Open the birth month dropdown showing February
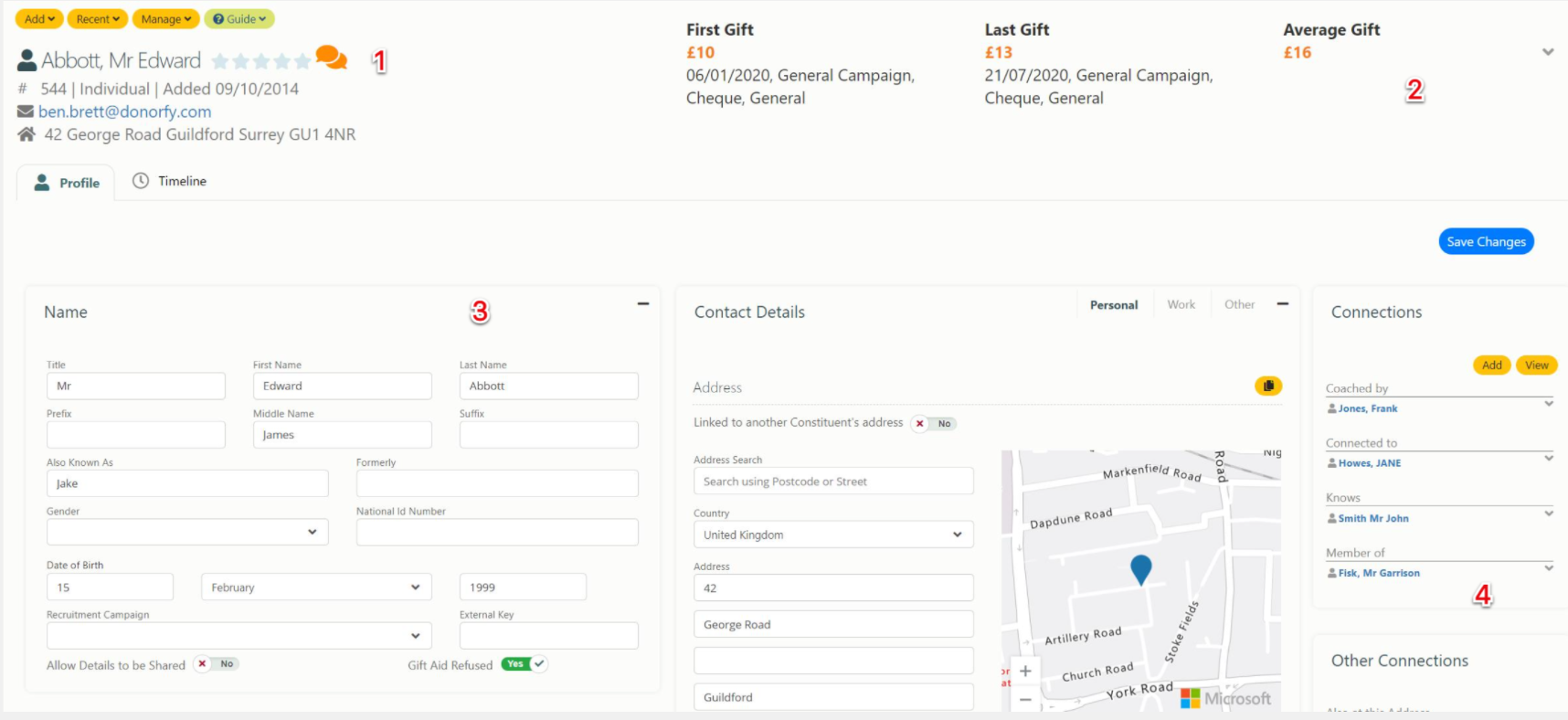Viewport: 1568px width, 720px height. [x=316, y=587]
